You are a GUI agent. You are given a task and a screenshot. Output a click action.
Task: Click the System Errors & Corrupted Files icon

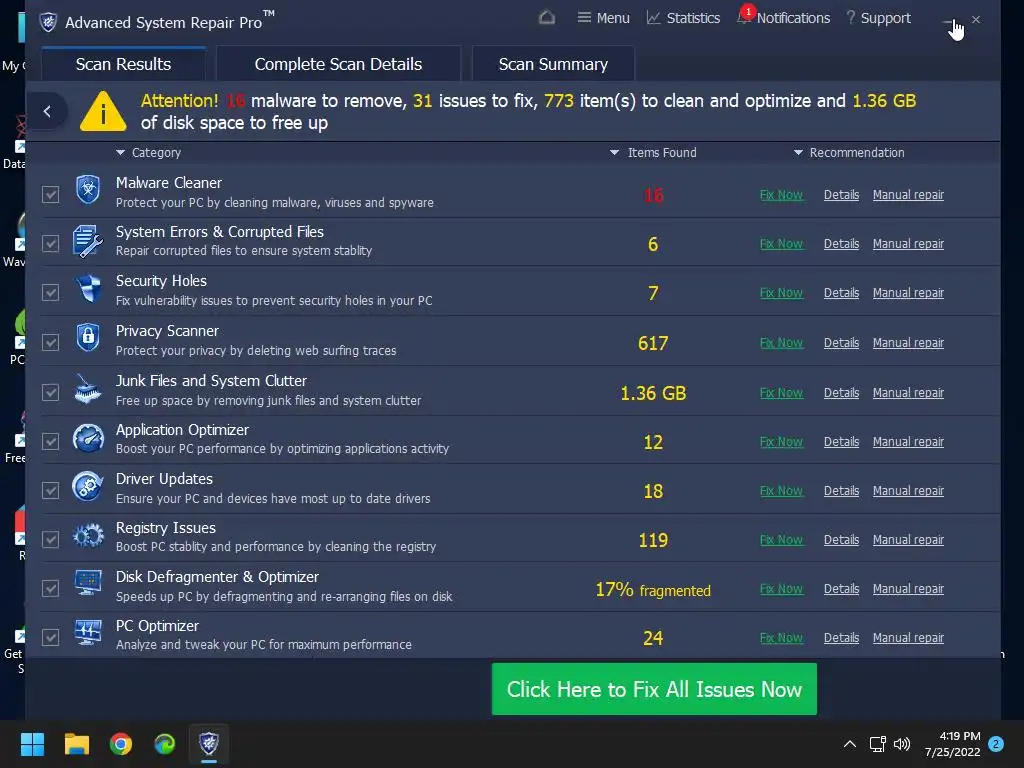(x=88, y=240)
